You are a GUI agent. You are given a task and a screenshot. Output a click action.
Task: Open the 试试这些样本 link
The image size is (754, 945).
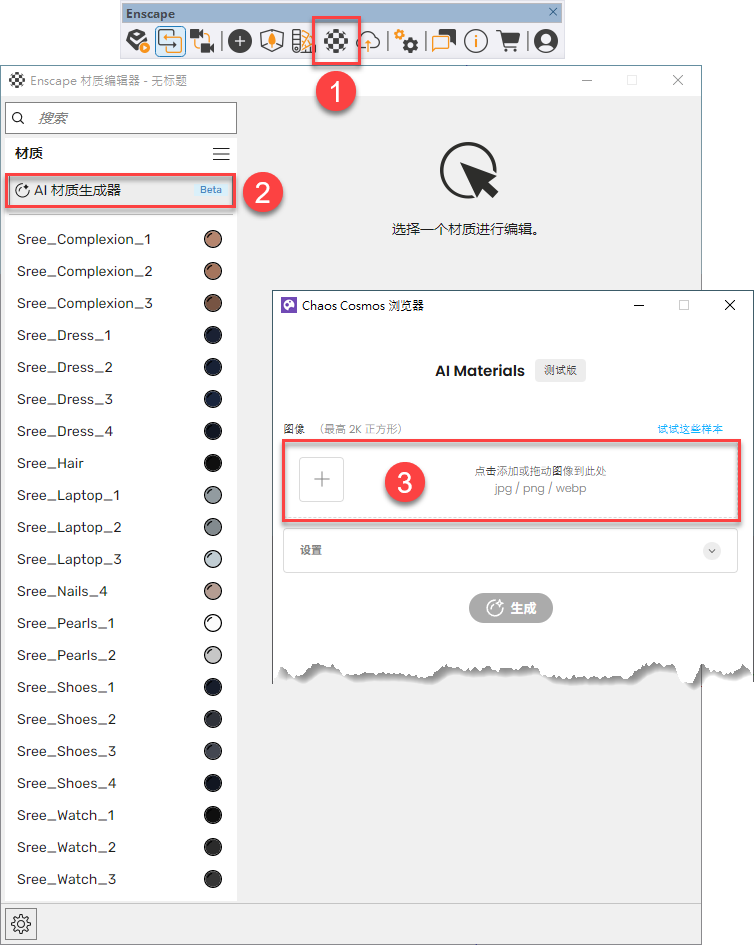690,429
